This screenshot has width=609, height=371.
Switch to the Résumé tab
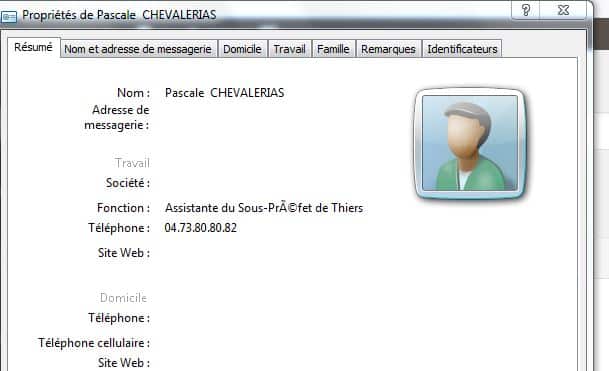[33, 47]
